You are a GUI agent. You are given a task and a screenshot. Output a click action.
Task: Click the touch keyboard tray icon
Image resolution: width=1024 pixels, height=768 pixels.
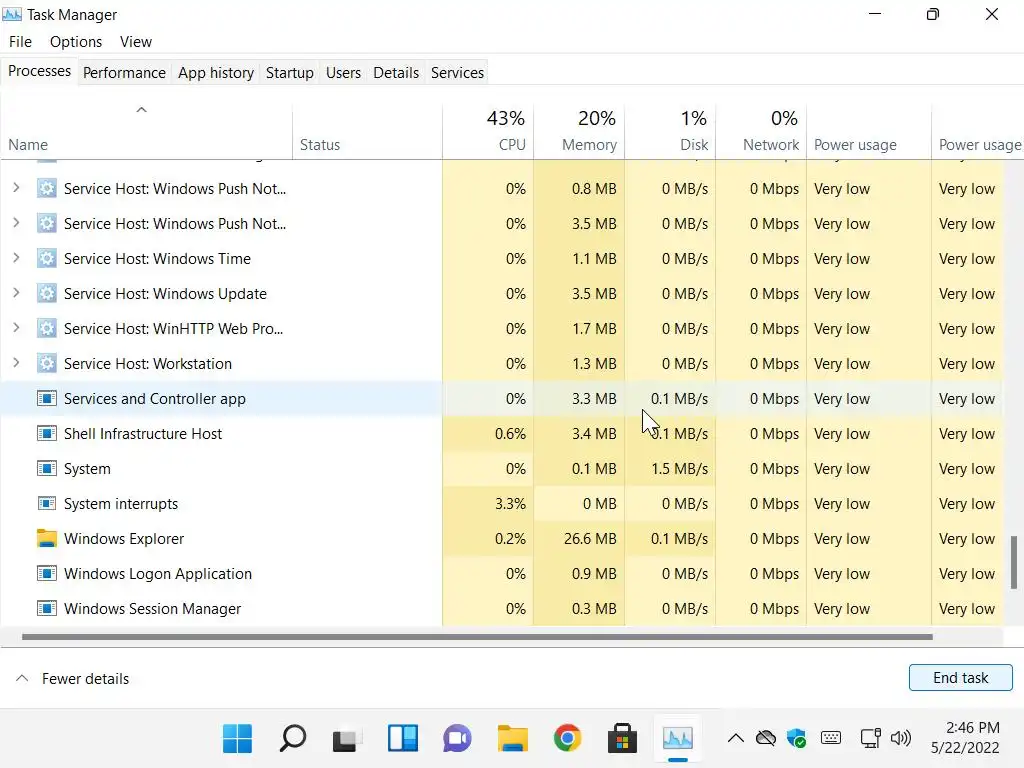[831, 738]
